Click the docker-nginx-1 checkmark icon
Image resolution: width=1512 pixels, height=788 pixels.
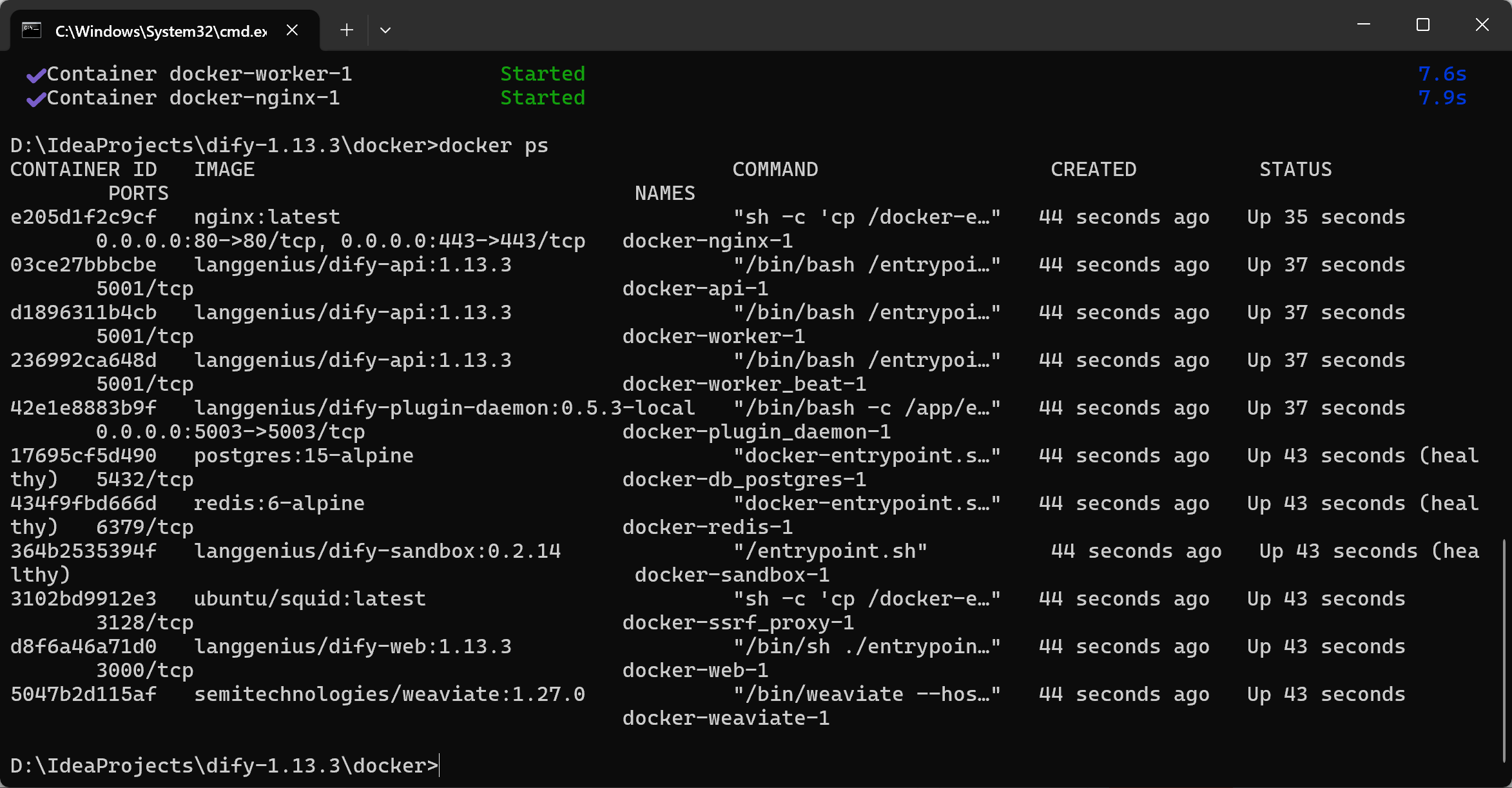[36, 99]
